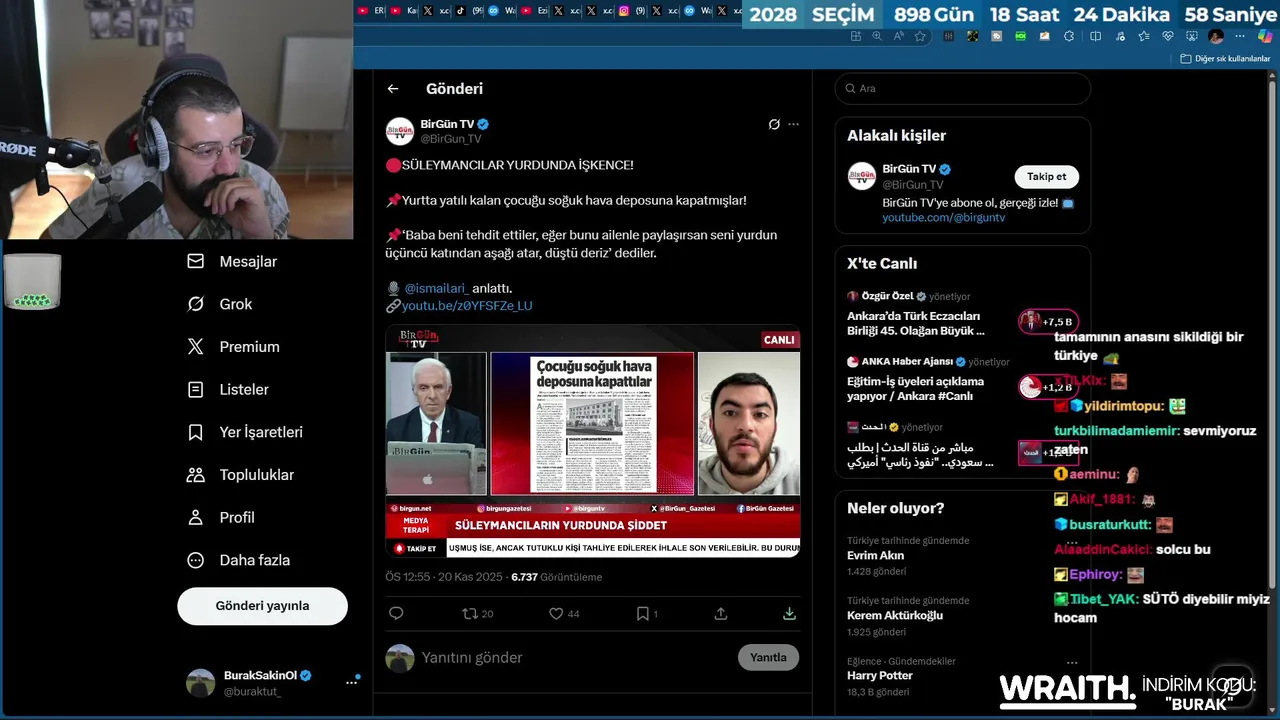Open the @ismailari_ mention
Image resolution: width=1280 pixels, height=720 pixels.
[436, 288]
